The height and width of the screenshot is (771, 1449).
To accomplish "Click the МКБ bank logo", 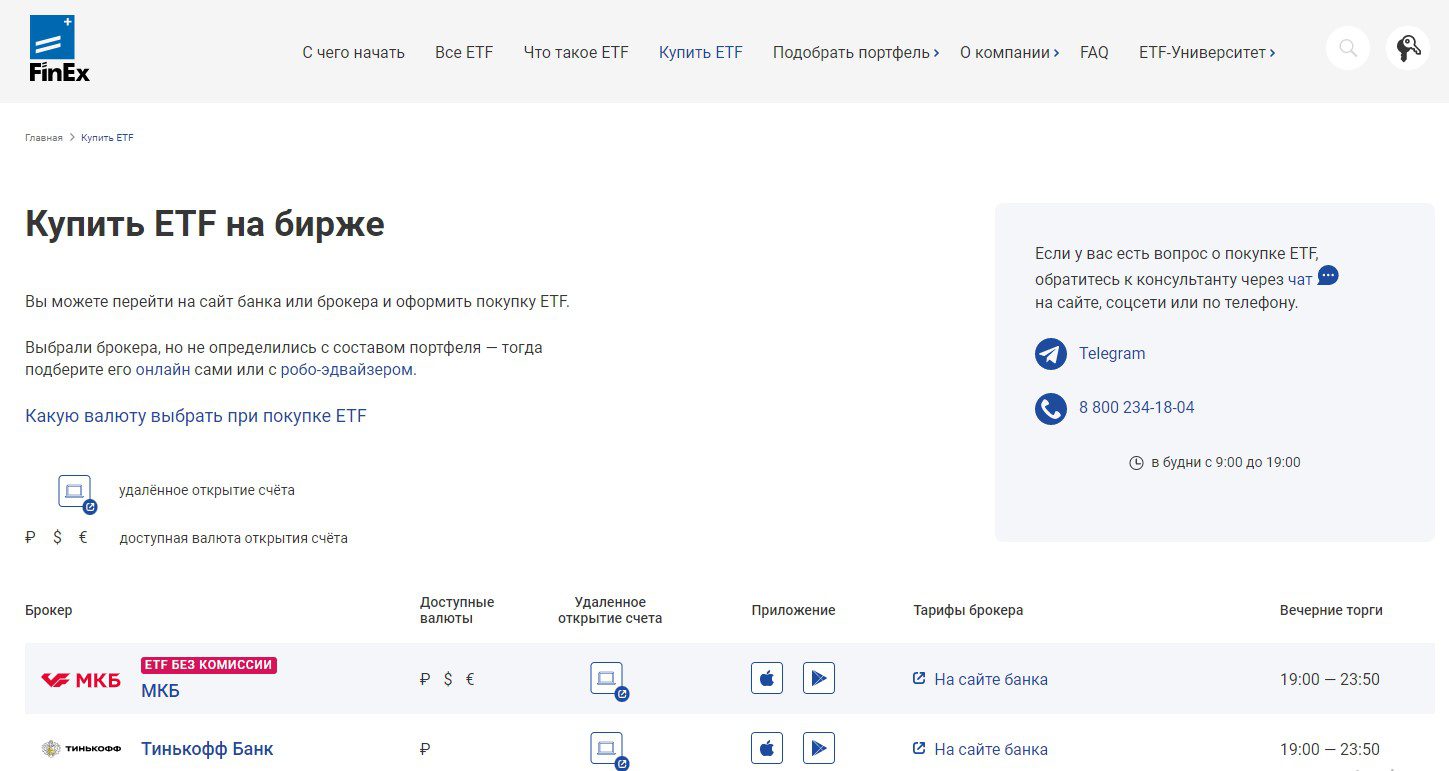I will click(81, 680).
